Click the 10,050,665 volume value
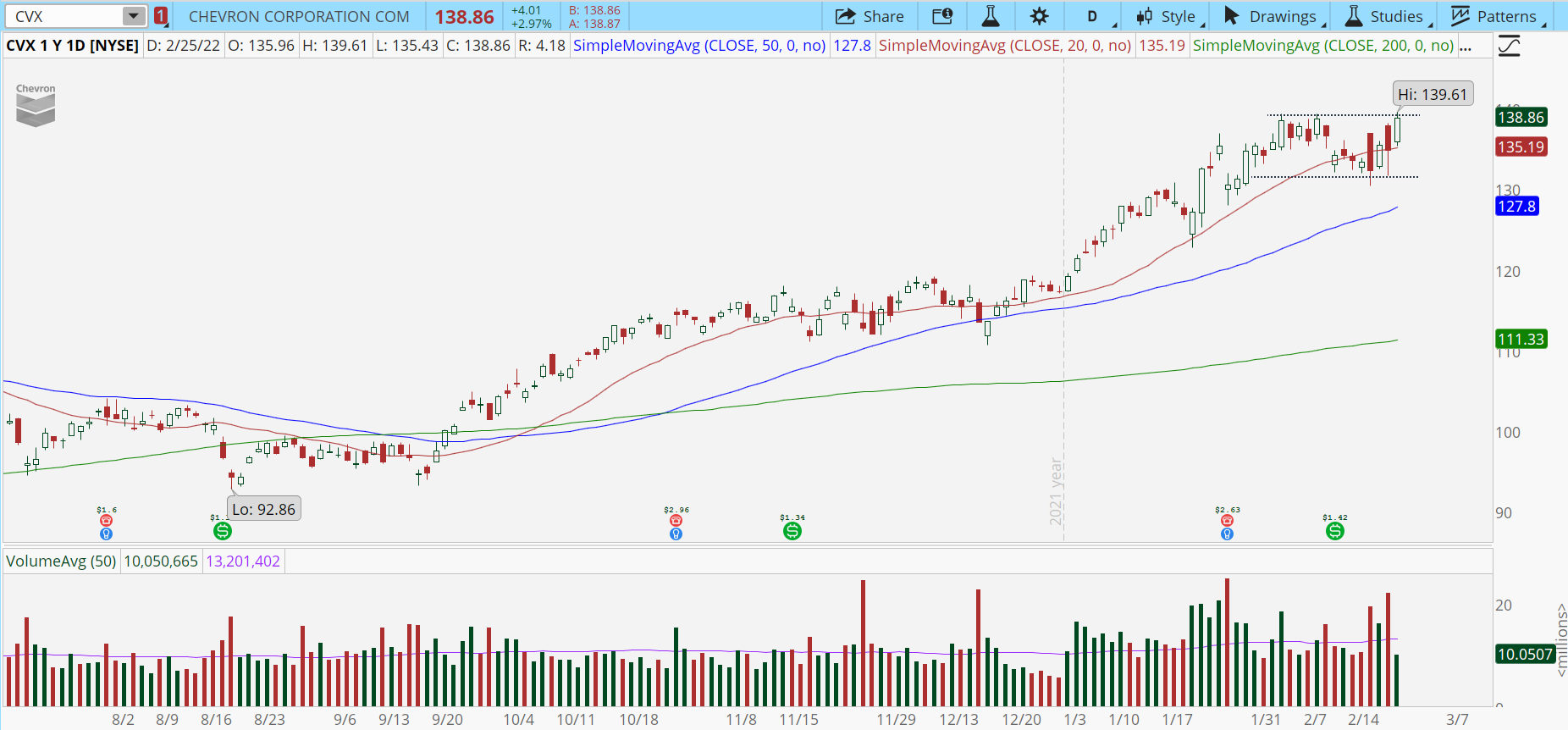1568x730 pixels. click(x=161, y=561)
